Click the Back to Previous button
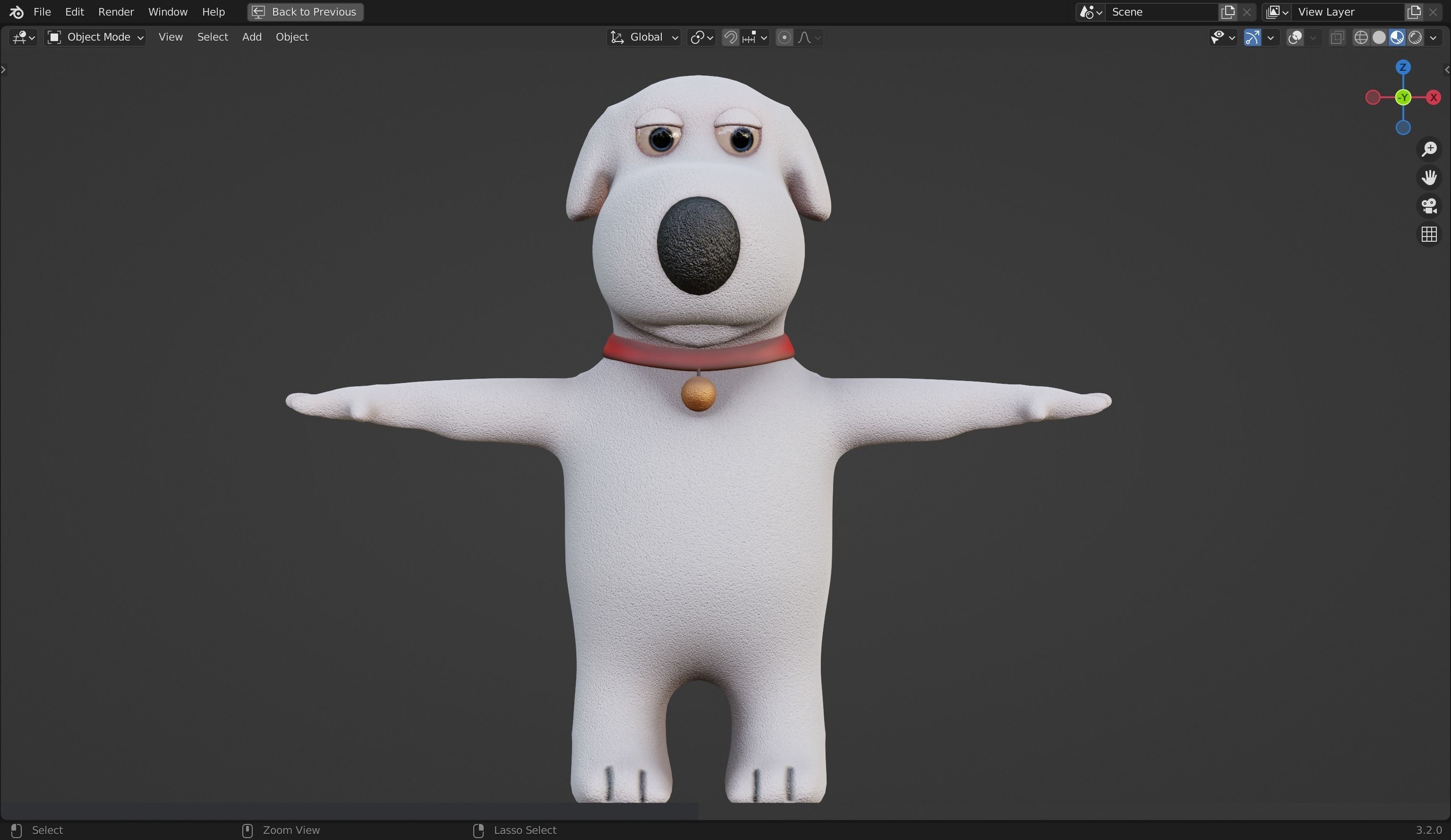Screen dimensions: 1451x840 tap(305, 12)
